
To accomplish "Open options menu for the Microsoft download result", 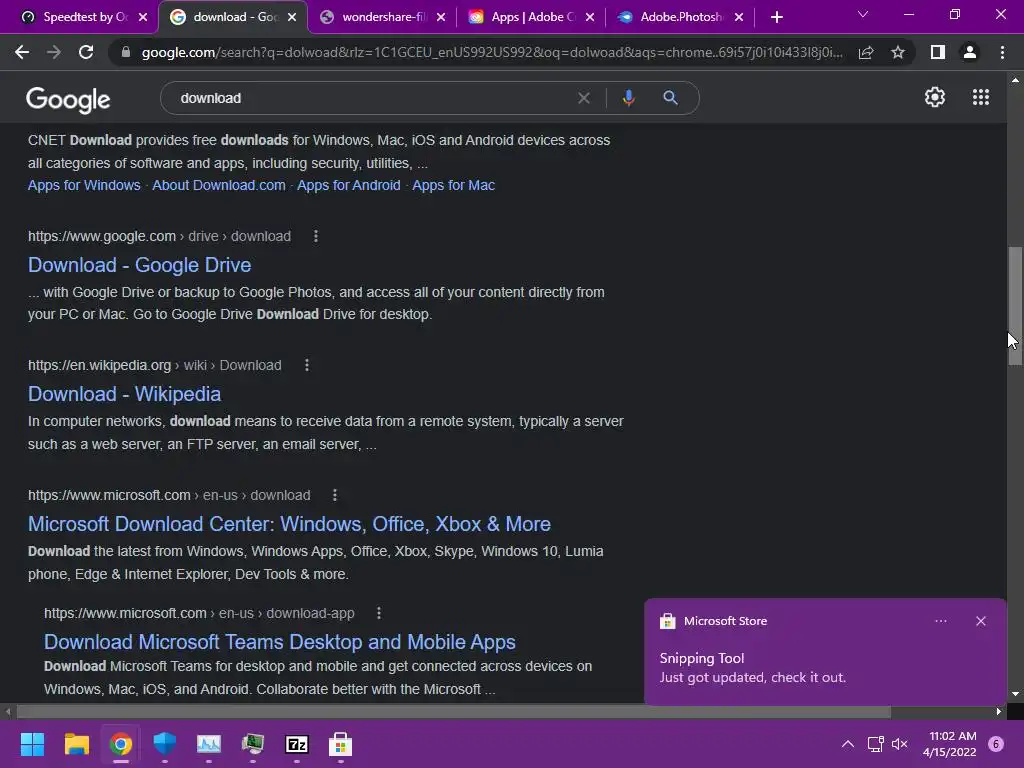I will 334,496.
